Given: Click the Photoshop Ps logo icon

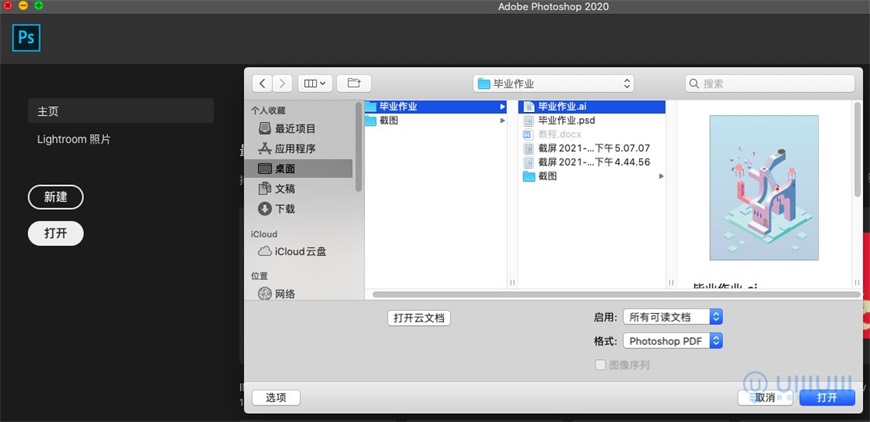Looking at the screenshot, I should click(x=26, y=39).
